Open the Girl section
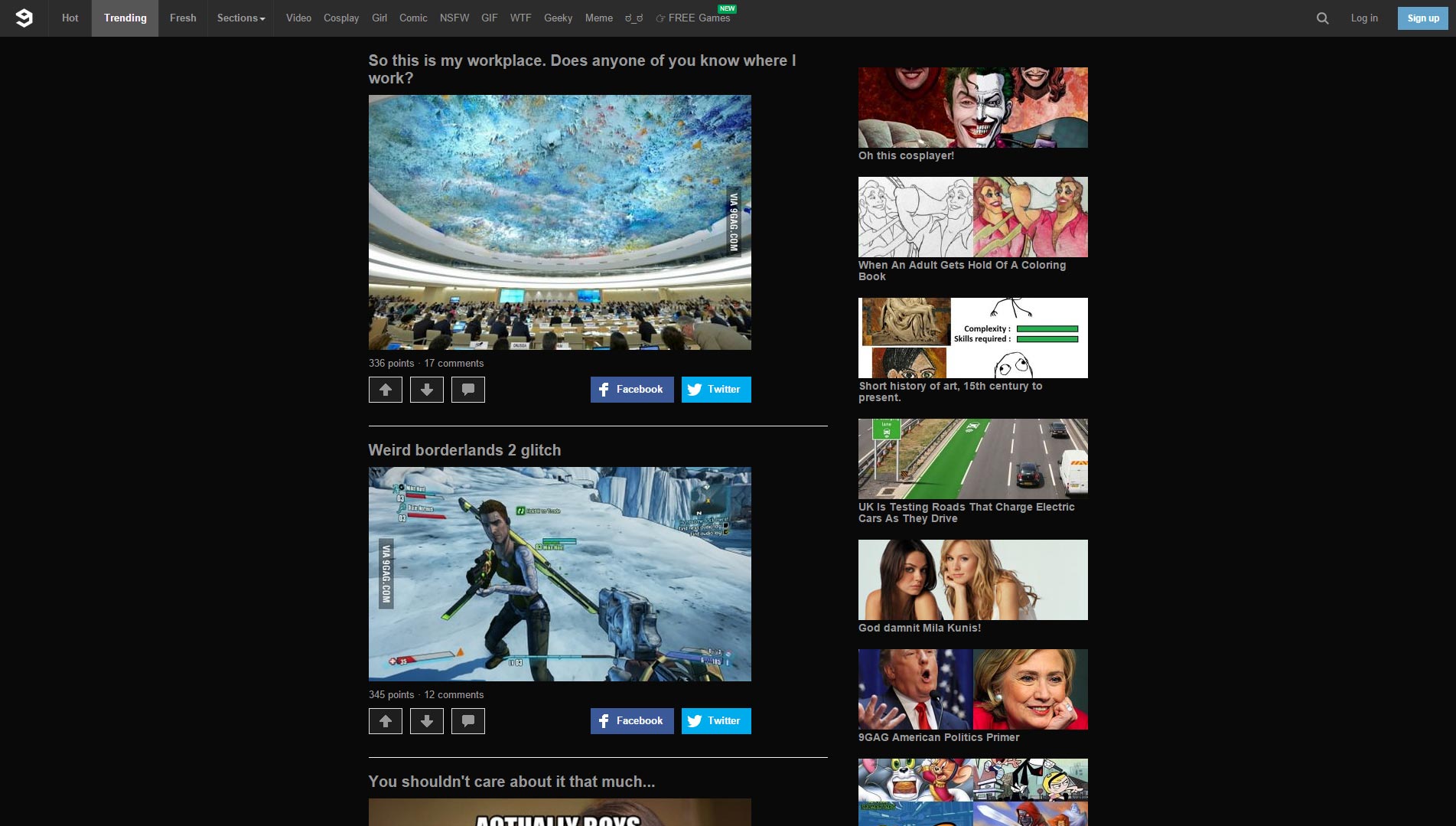Image resolution: width=1456 pixels, height=826 pixels. coord(379,18)
